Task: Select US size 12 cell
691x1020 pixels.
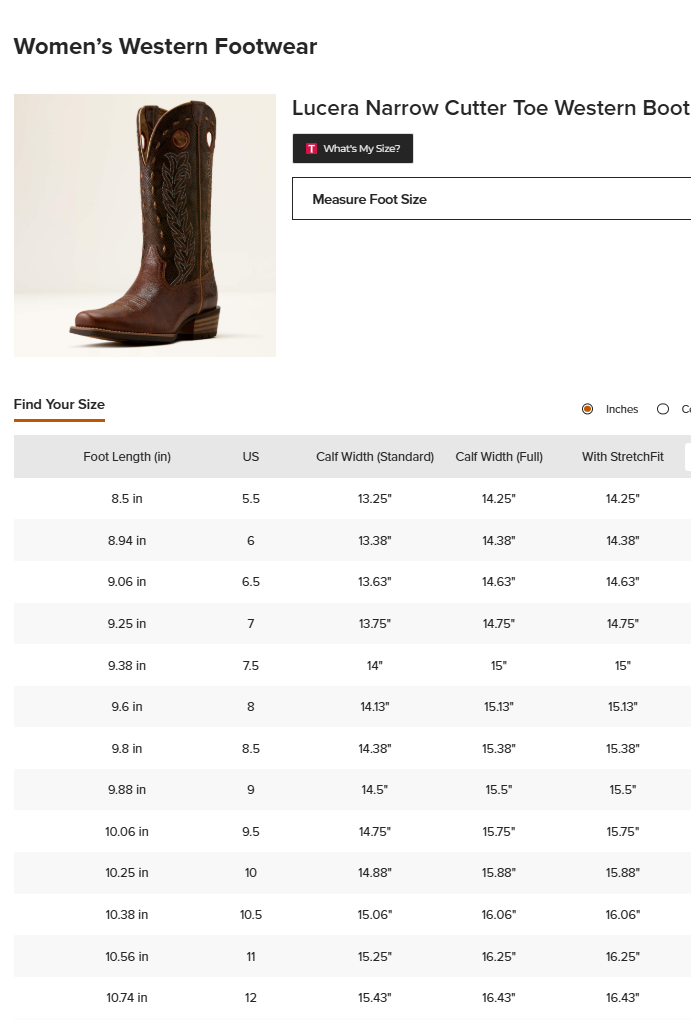Action: click(x=251, y=997)
